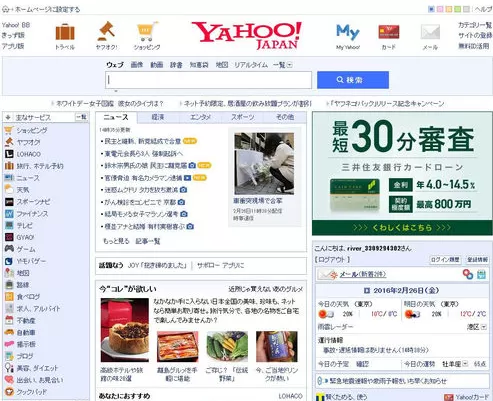Pick the pink theme color swatch
Screen dimensions: 493x401
pos(440,9)
